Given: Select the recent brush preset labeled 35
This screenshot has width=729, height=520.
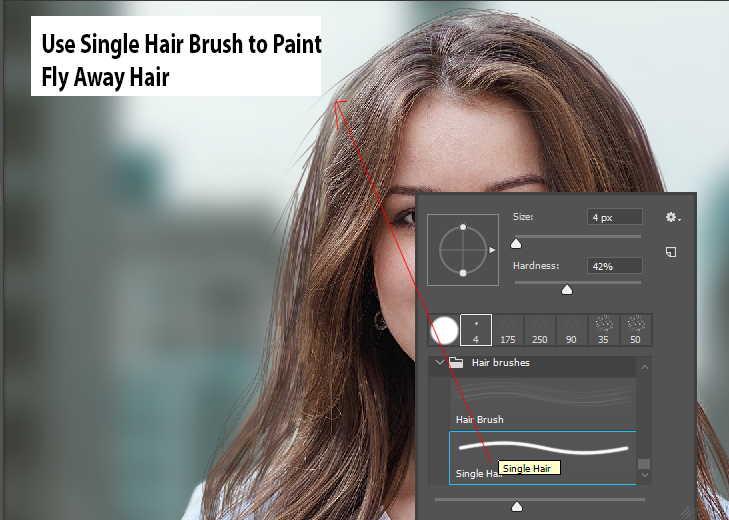Looking at the screenshot, I should [x=603, y=330].
